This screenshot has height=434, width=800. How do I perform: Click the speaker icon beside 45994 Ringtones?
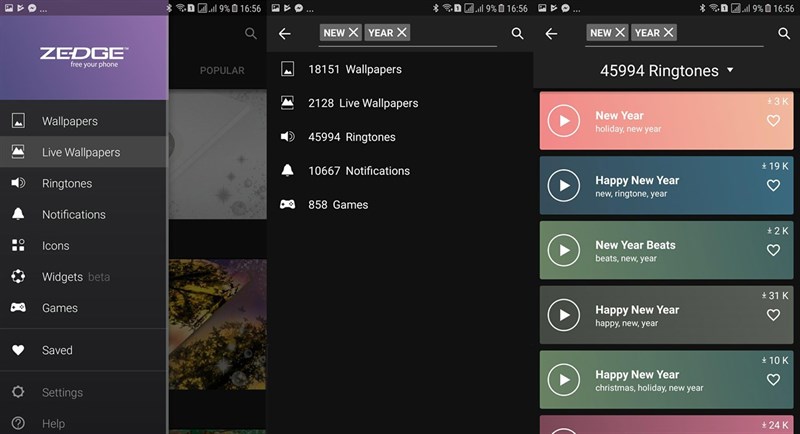coord(287,137)
